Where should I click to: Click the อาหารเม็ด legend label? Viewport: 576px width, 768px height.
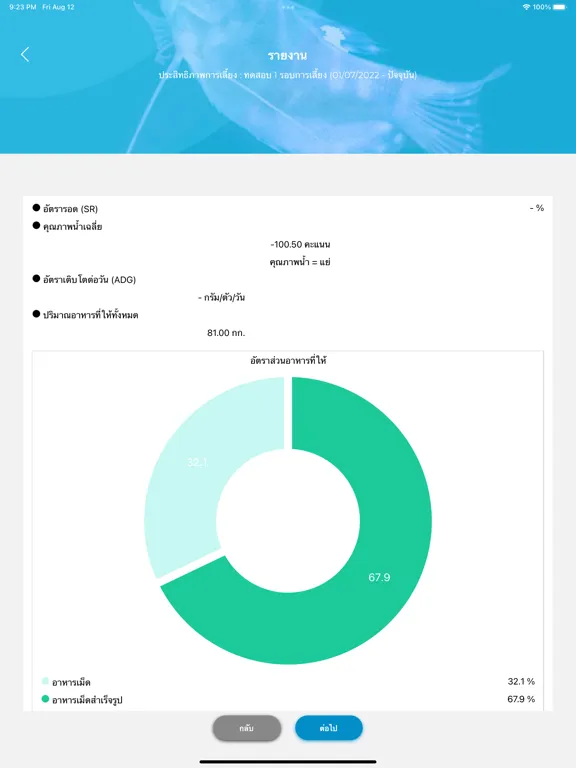pyautogui.click(x=71, y=682)
